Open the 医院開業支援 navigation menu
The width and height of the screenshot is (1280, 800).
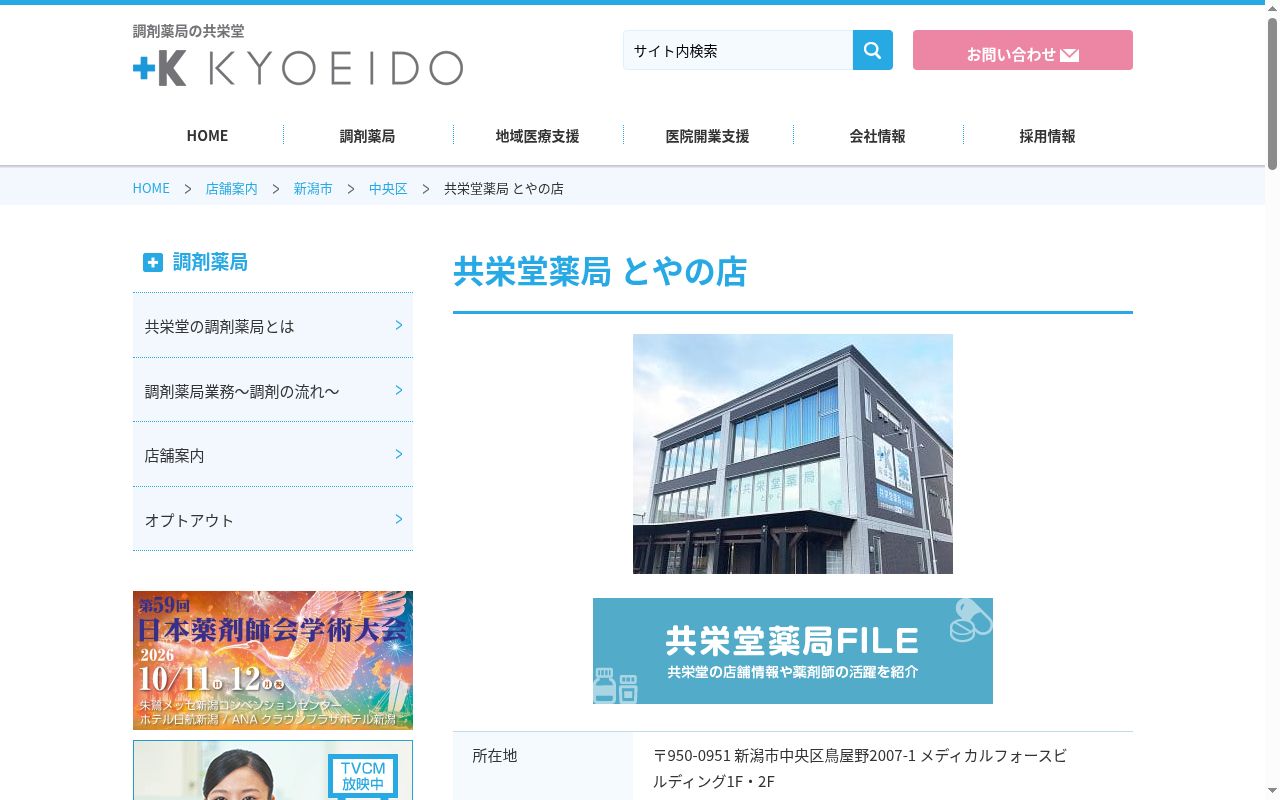point(707,136)
